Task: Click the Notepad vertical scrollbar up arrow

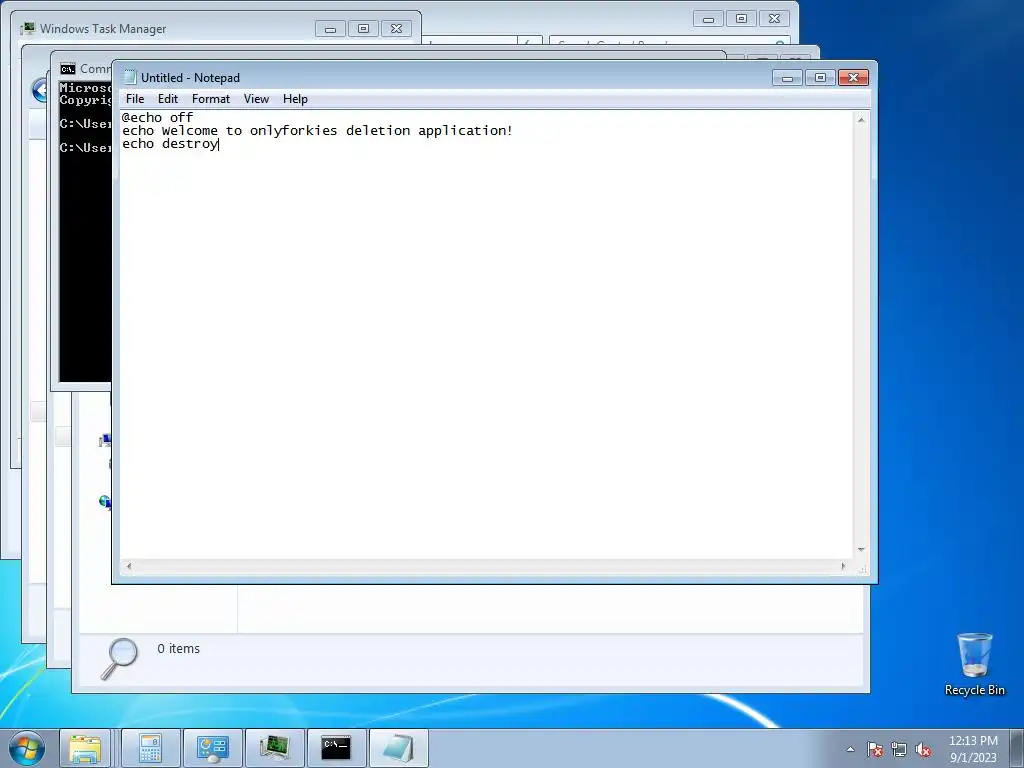Action: coord(861,120)
